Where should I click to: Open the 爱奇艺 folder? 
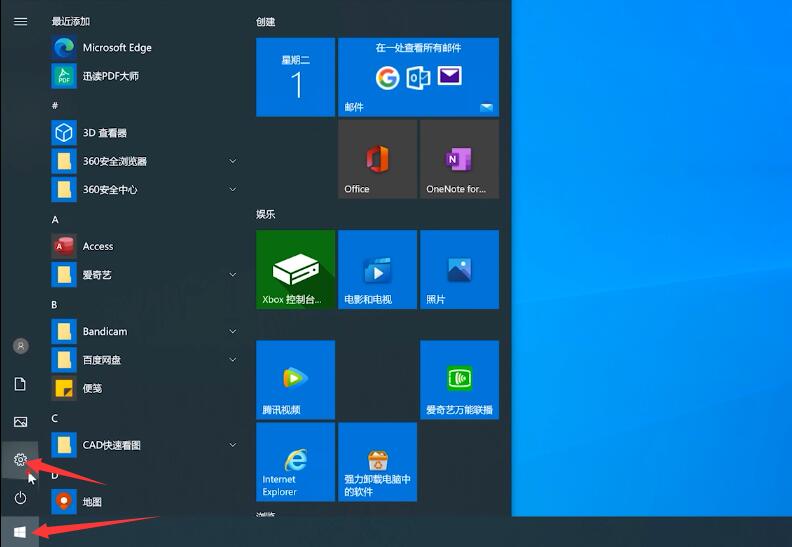tap(144, 274)
